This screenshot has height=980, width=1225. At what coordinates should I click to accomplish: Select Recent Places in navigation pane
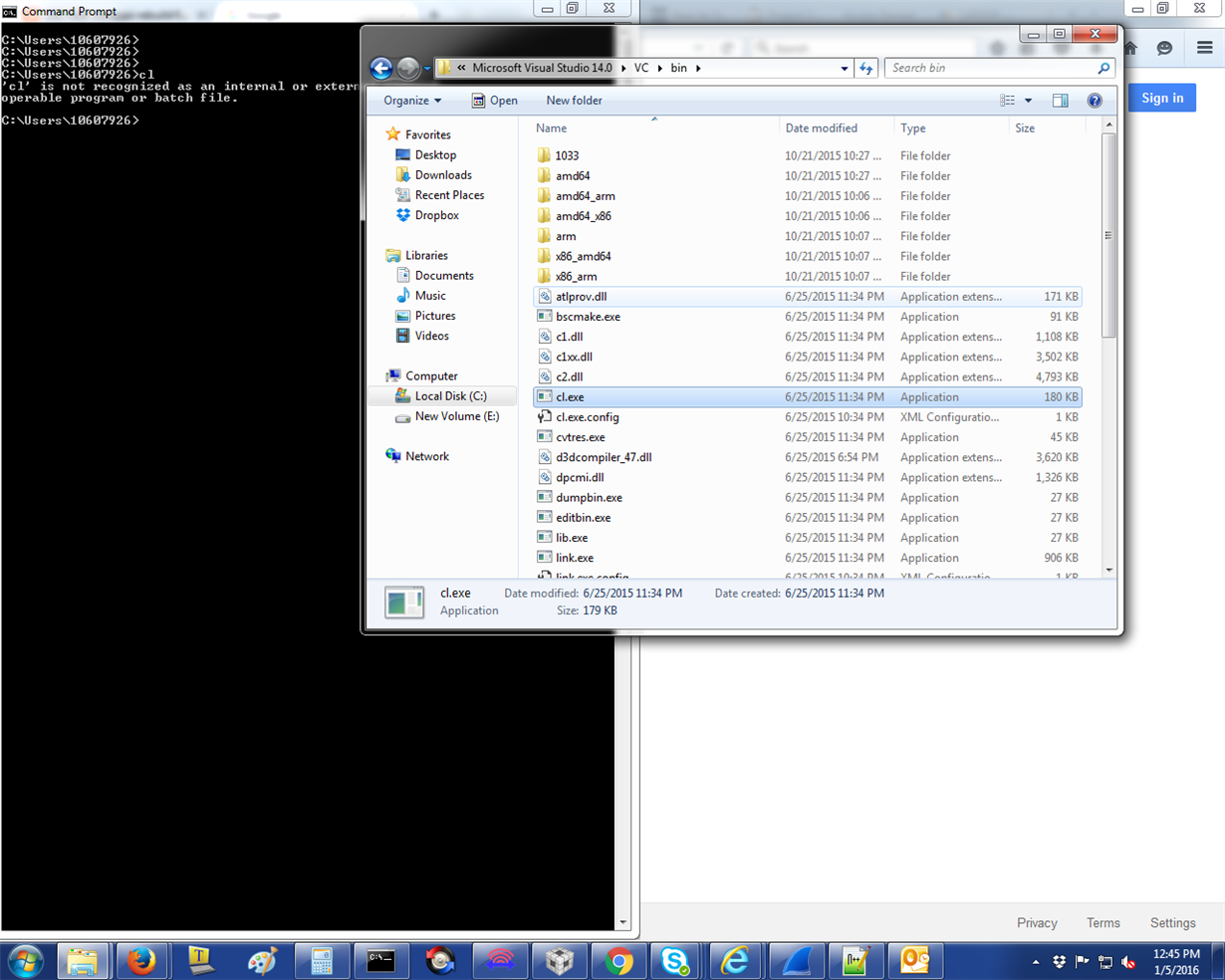pos(449,195)
